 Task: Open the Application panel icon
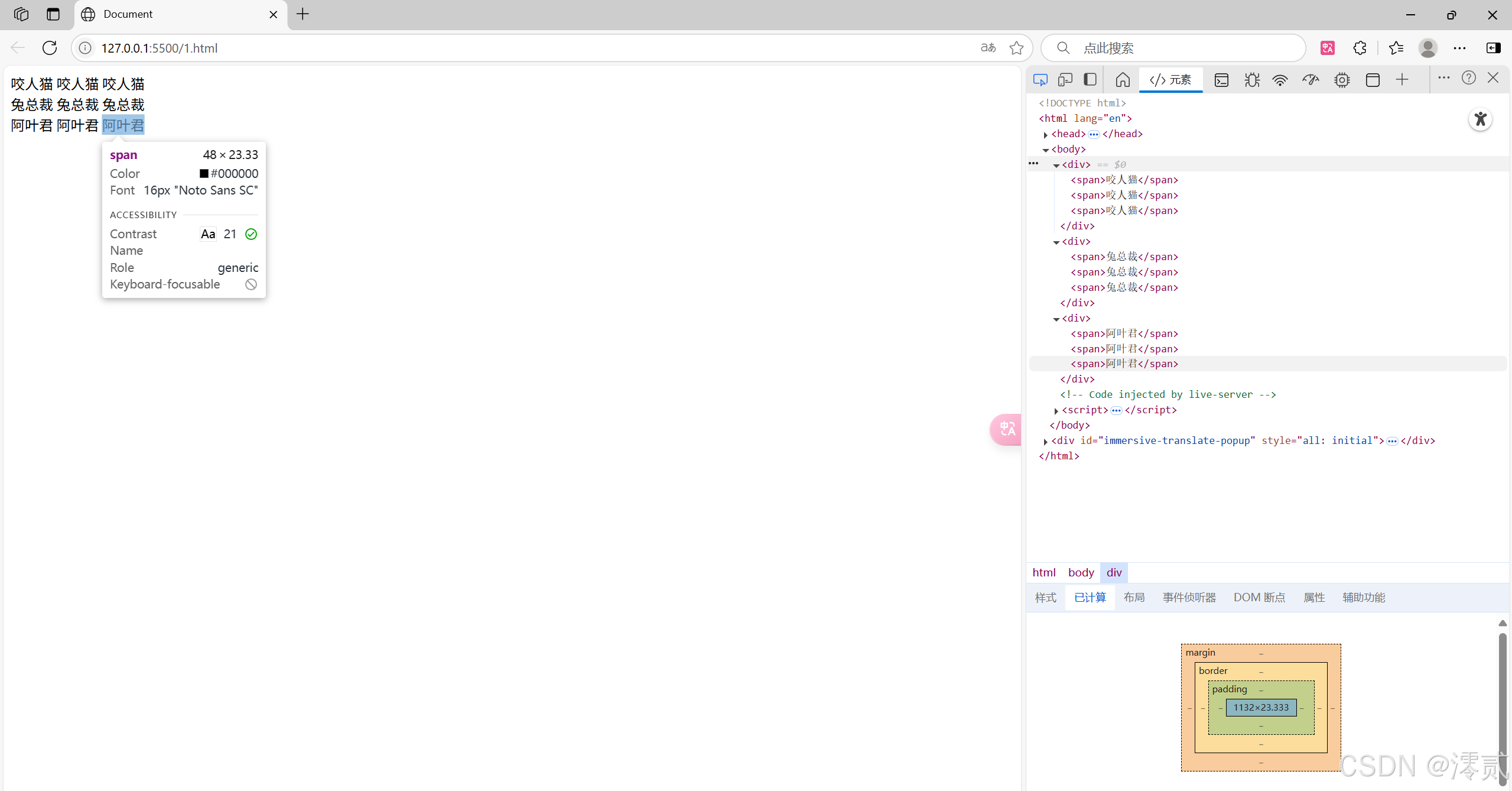click(x=1373, y=80)
